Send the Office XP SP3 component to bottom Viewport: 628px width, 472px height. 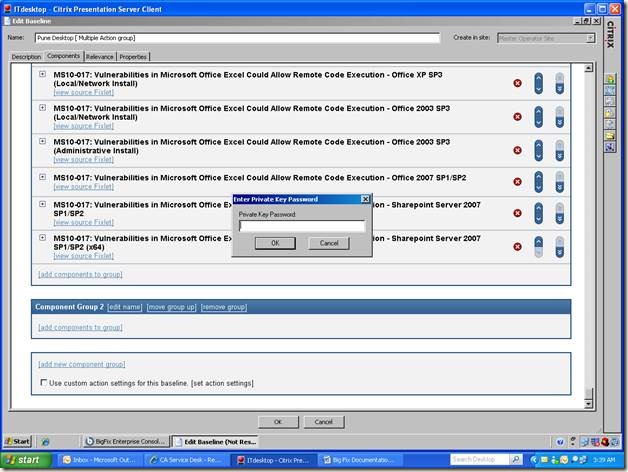coord(560,89)
